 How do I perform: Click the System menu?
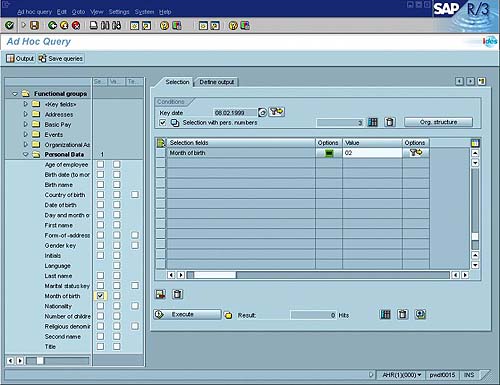click(144, 12)
